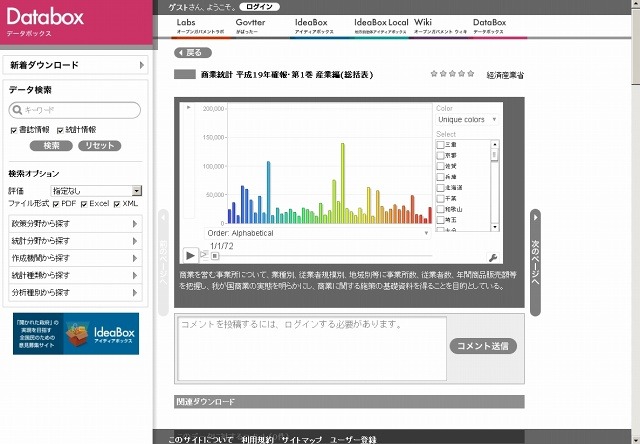Viewport: 640px width, 444px height.
Task: Click the small trail toggle beside play
Action: tap(204, 255)
